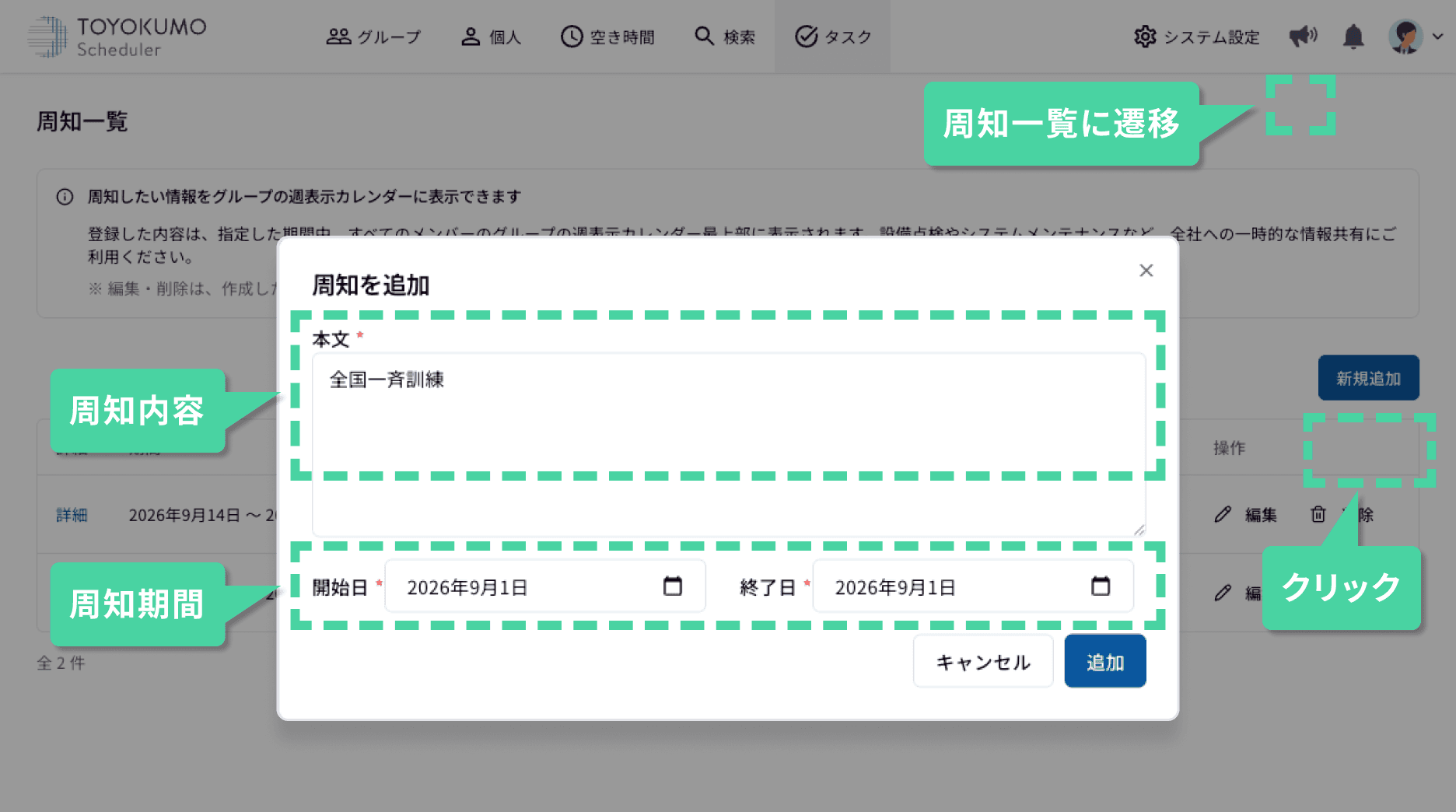Click the user avatar picture
The image size is (1456, 812).
pyautogui.click(x=1405, y=37)
